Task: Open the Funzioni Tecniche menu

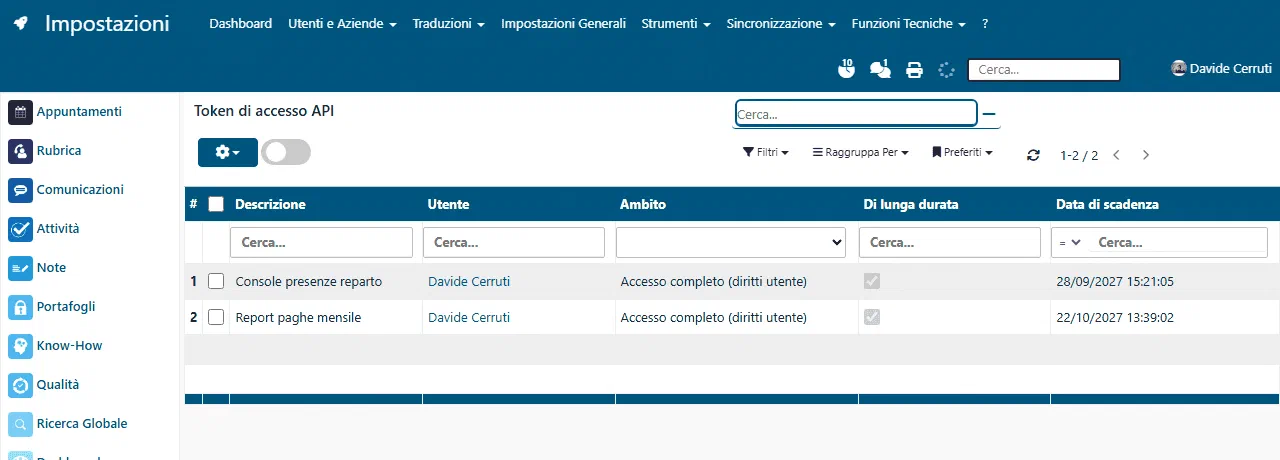Action: click(x=909, y=24)
